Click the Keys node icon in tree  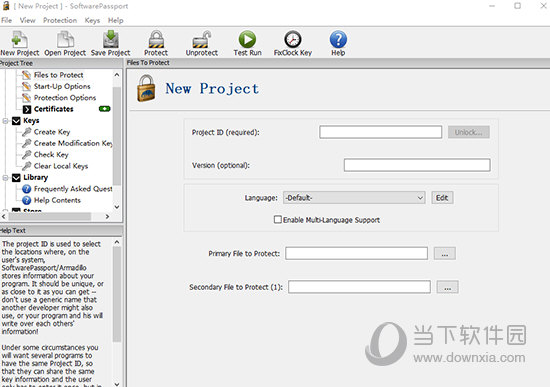(16, 121)
